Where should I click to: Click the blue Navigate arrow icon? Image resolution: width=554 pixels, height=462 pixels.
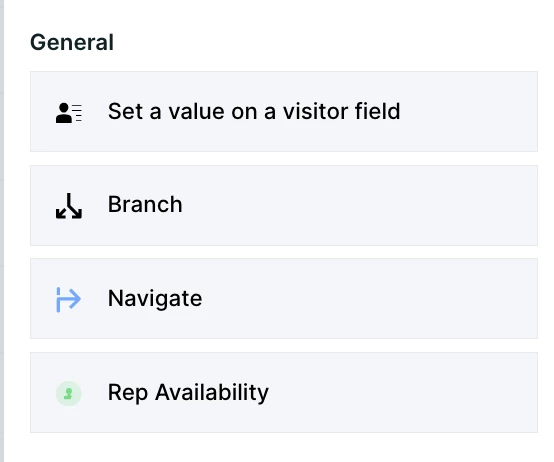[x=69, y=300]
